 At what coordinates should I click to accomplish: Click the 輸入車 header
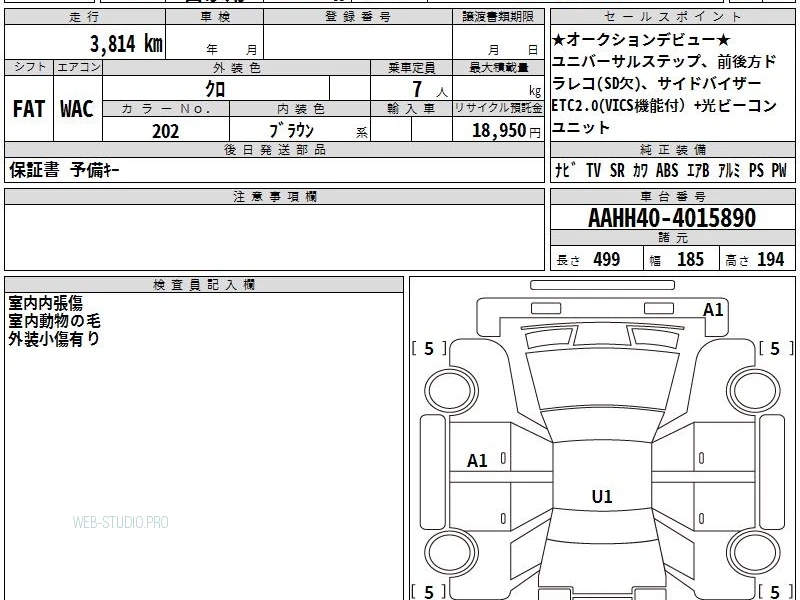(411, 108)
